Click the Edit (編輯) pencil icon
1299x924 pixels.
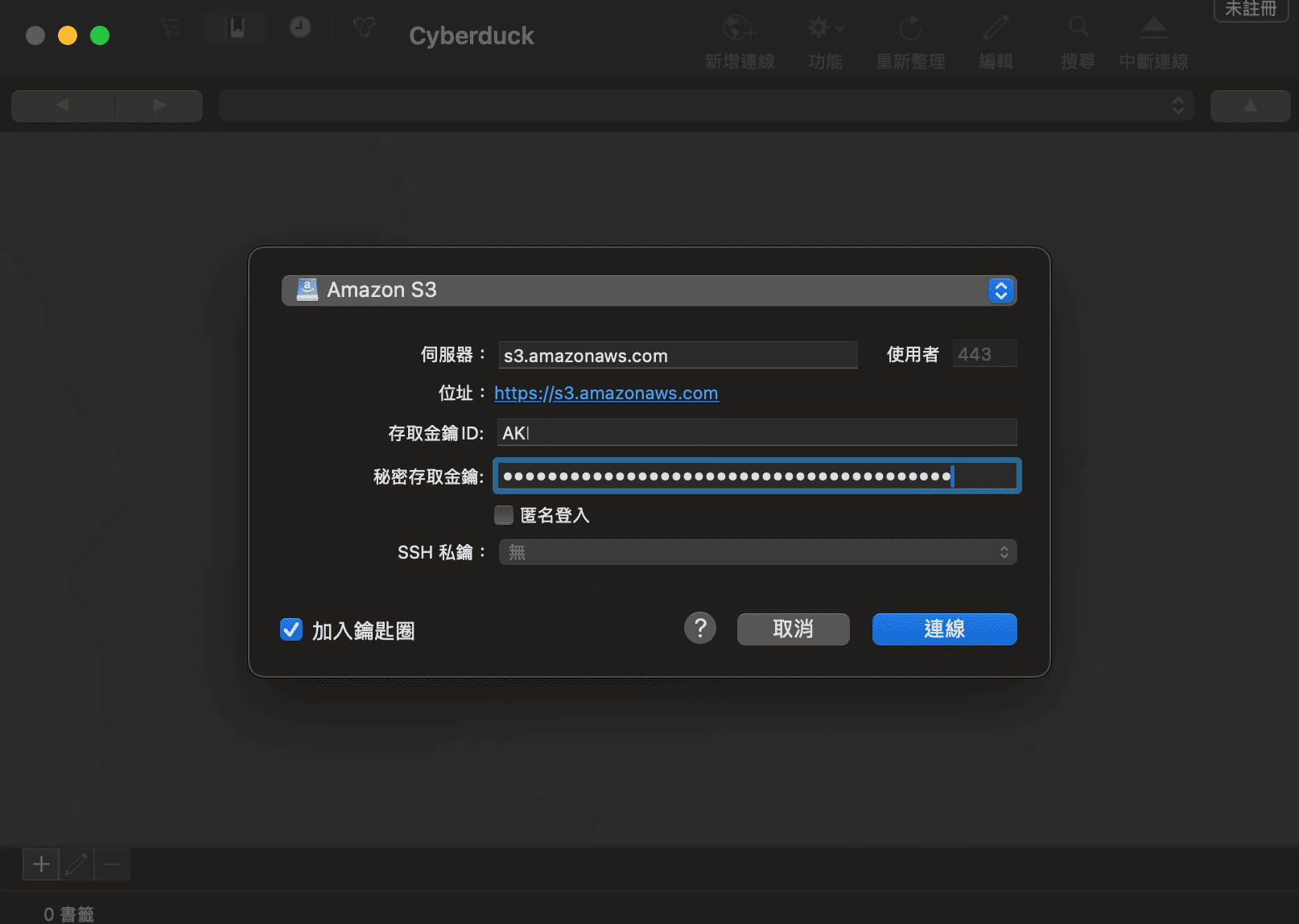point(996,29)
